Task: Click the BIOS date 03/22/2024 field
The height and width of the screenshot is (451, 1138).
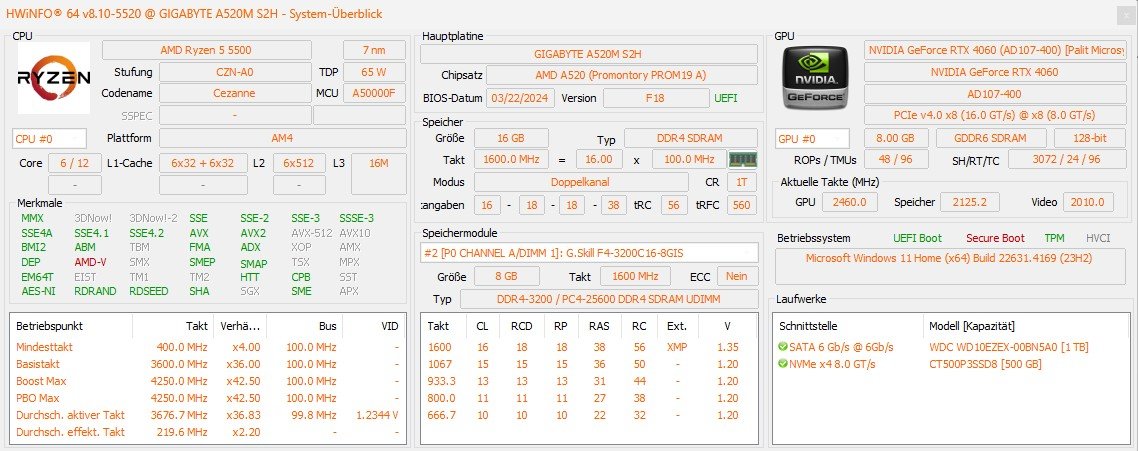Action: coord(520,98)
